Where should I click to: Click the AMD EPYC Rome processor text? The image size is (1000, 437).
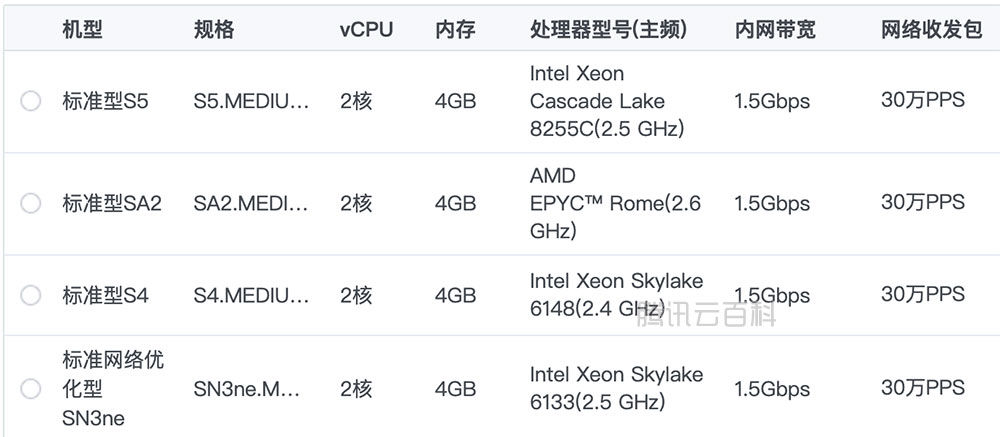[x=615, y=203]
